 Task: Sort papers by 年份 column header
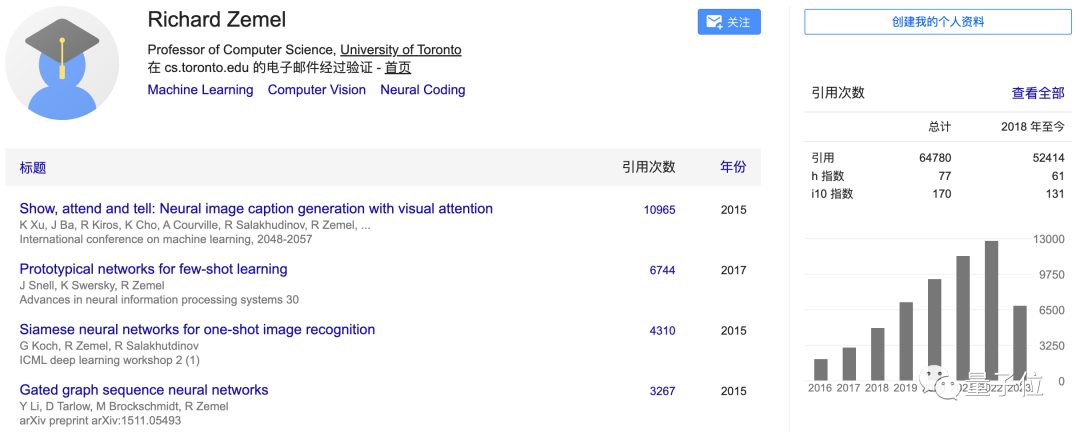[733, 167]
